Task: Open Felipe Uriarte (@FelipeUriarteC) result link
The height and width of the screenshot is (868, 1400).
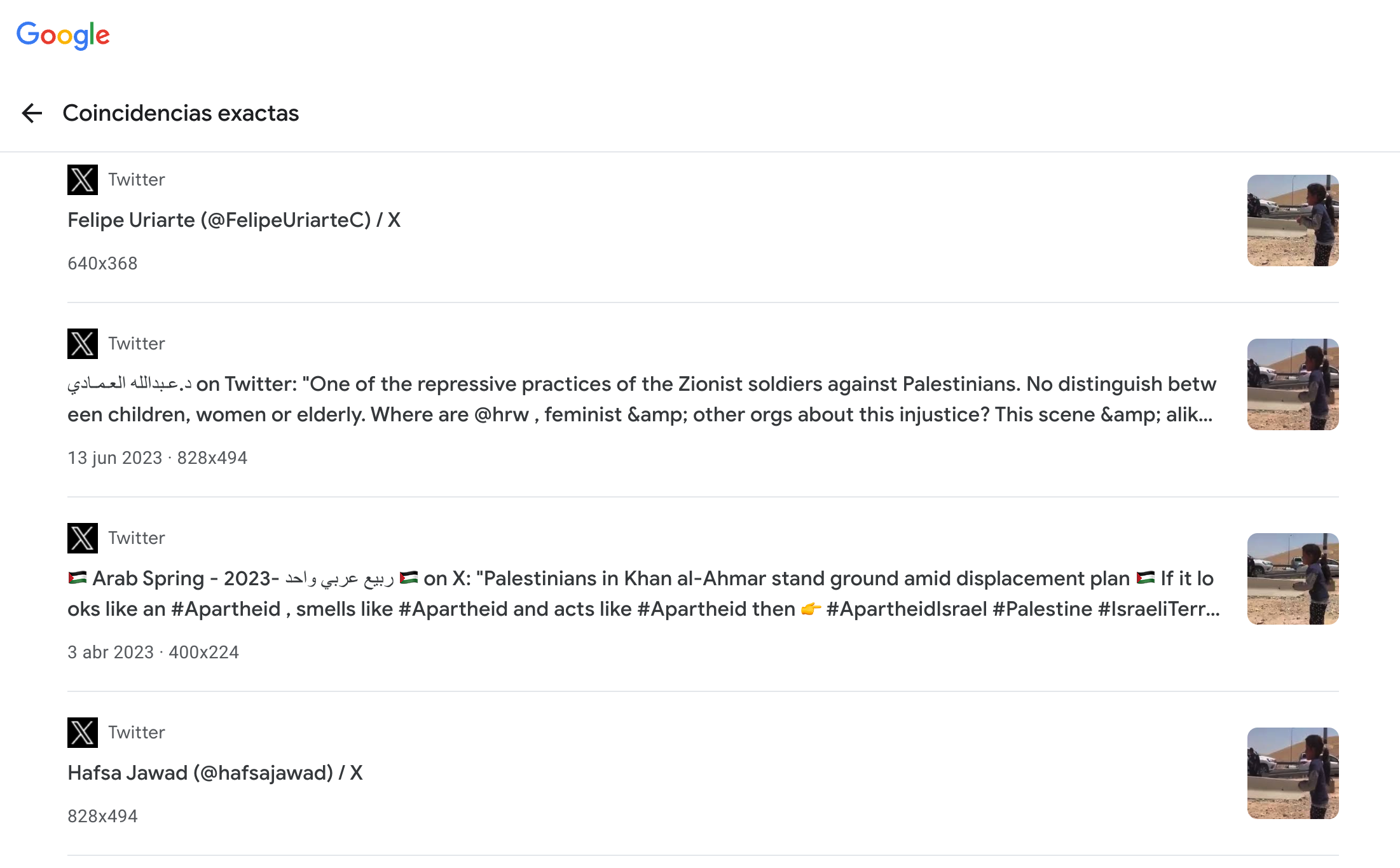Action: point(234,220)
